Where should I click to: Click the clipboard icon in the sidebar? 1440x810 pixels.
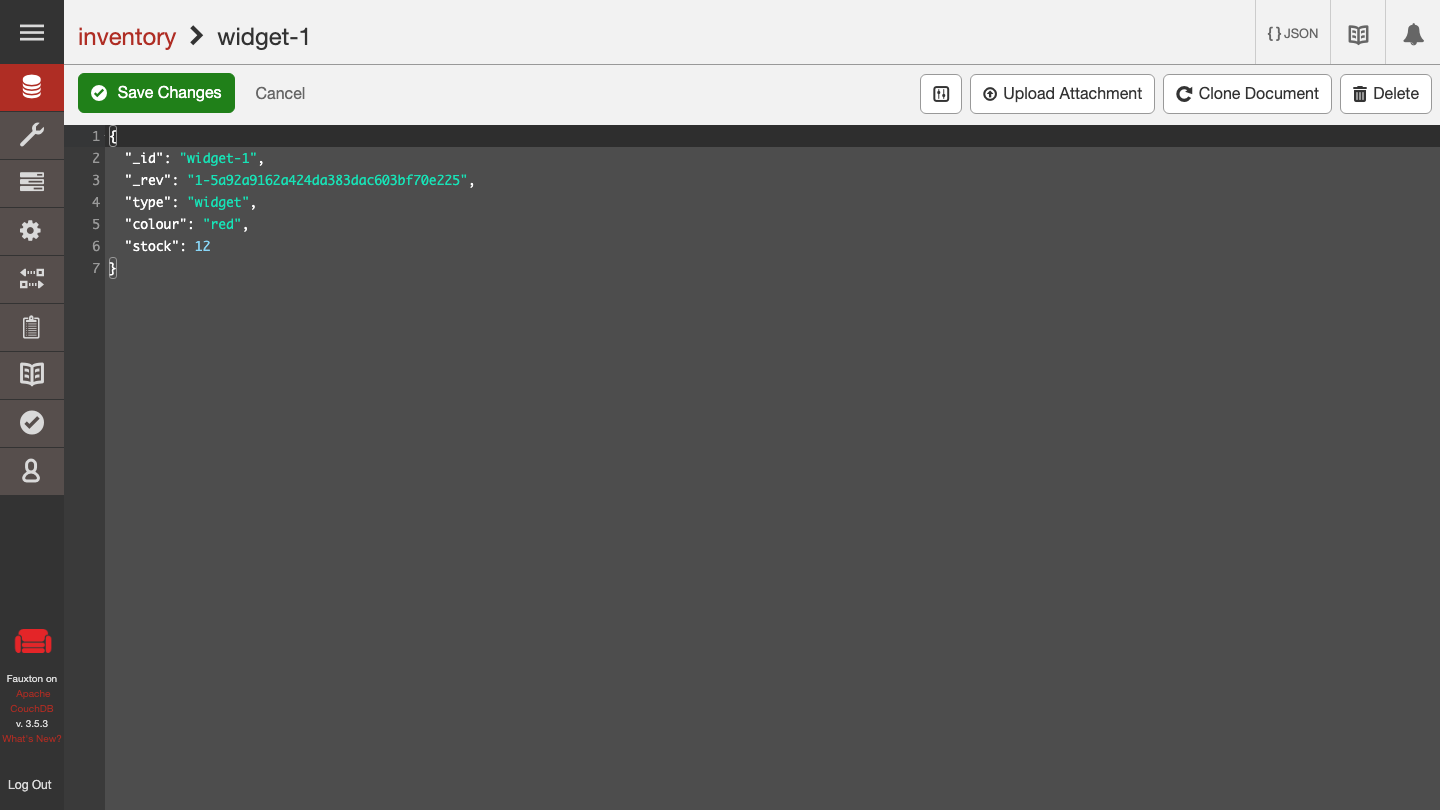pos(32,327)
